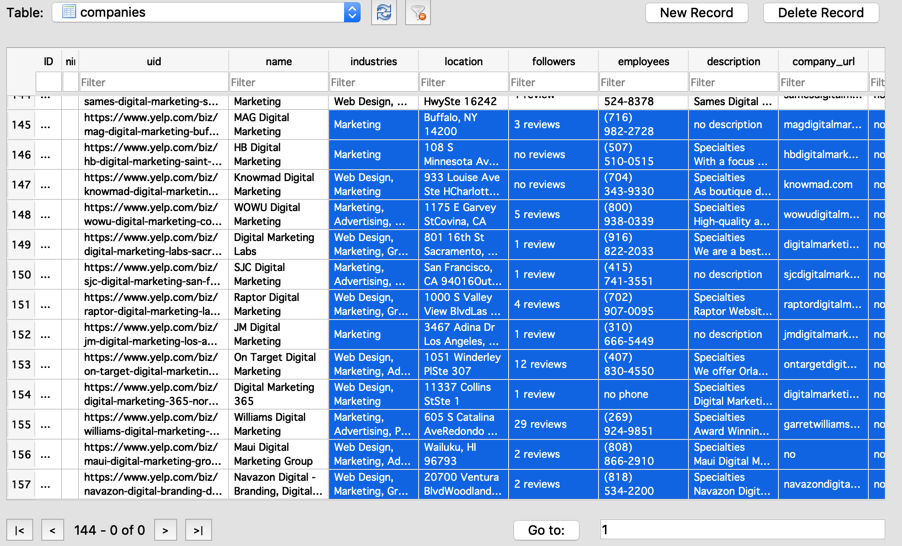Click the Wailuku, HI 96793 location cell
This screenshot has height=546, width=902.
coord(463,454)
